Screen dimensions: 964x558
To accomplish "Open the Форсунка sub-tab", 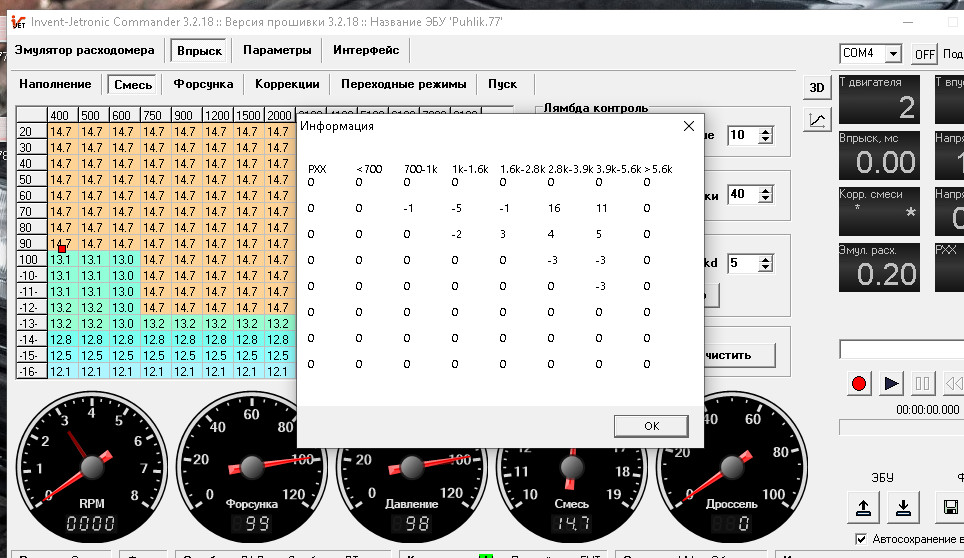I will pos(203,84).
